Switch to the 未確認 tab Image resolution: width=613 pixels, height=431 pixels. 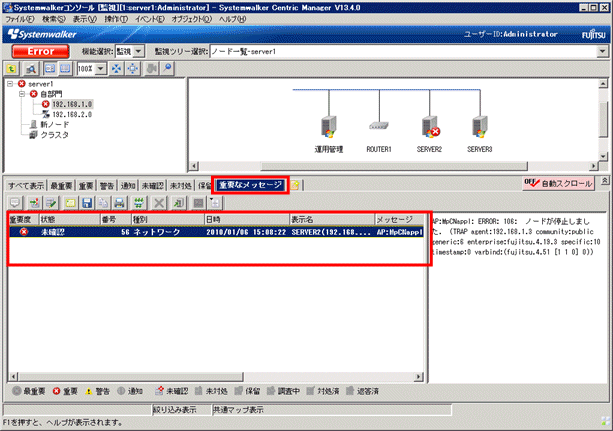152,185
